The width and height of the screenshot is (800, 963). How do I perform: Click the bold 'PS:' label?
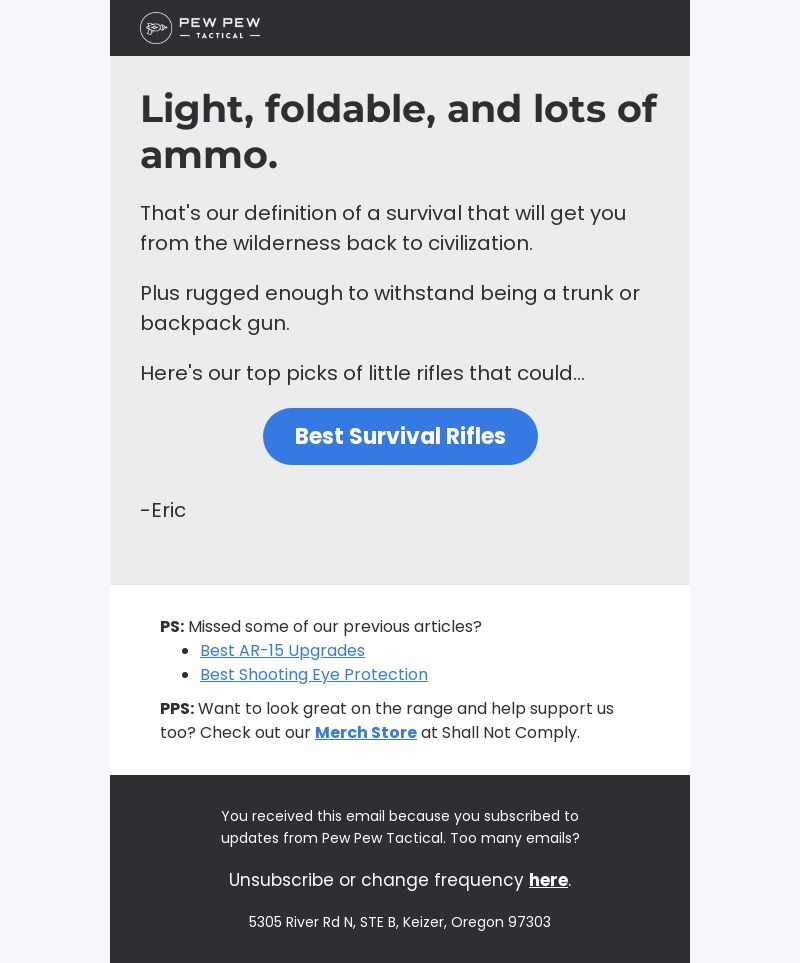172,626
